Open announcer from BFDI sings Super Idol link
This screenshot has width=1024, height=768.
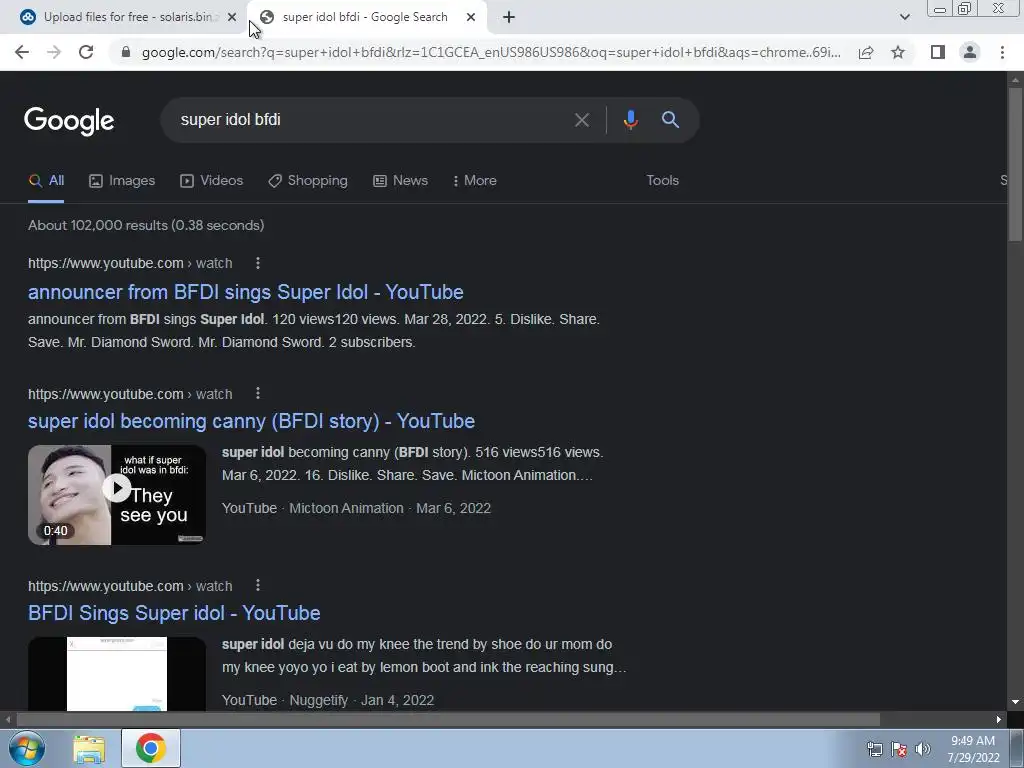pyautogui.click(x=246, y=292)
